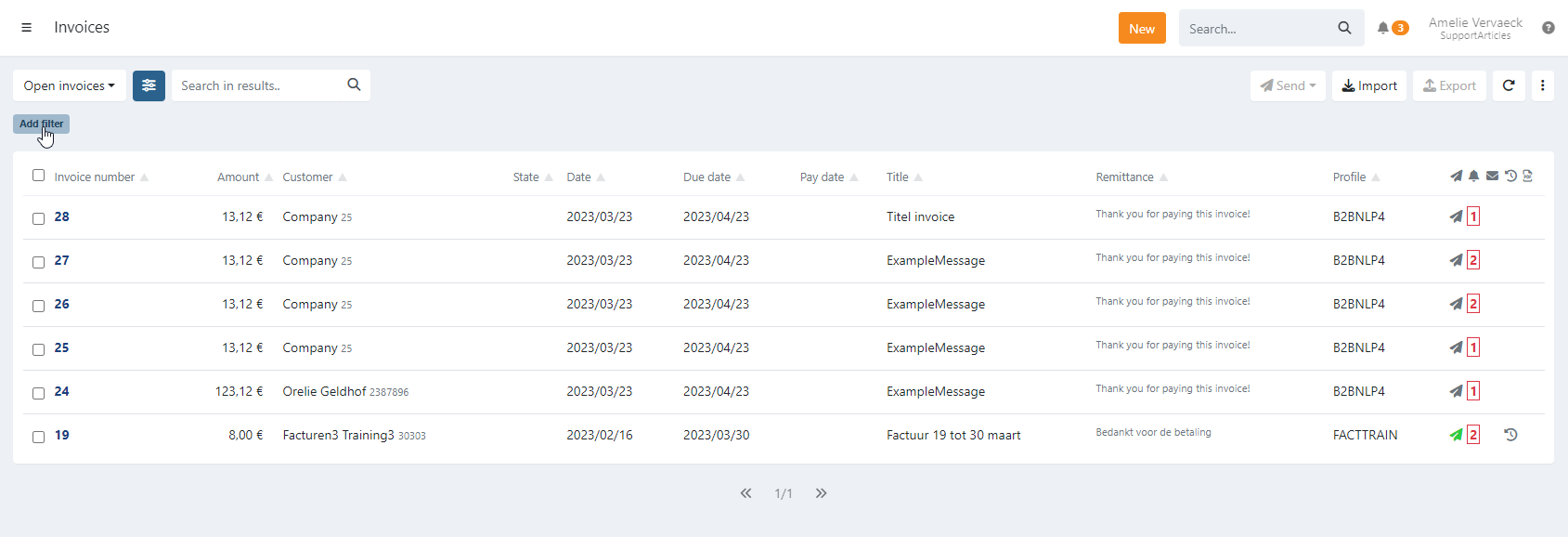Click the green sent icon for invoice 19
Viewport: 1568px width, 537px height.
click(1456, 435)
